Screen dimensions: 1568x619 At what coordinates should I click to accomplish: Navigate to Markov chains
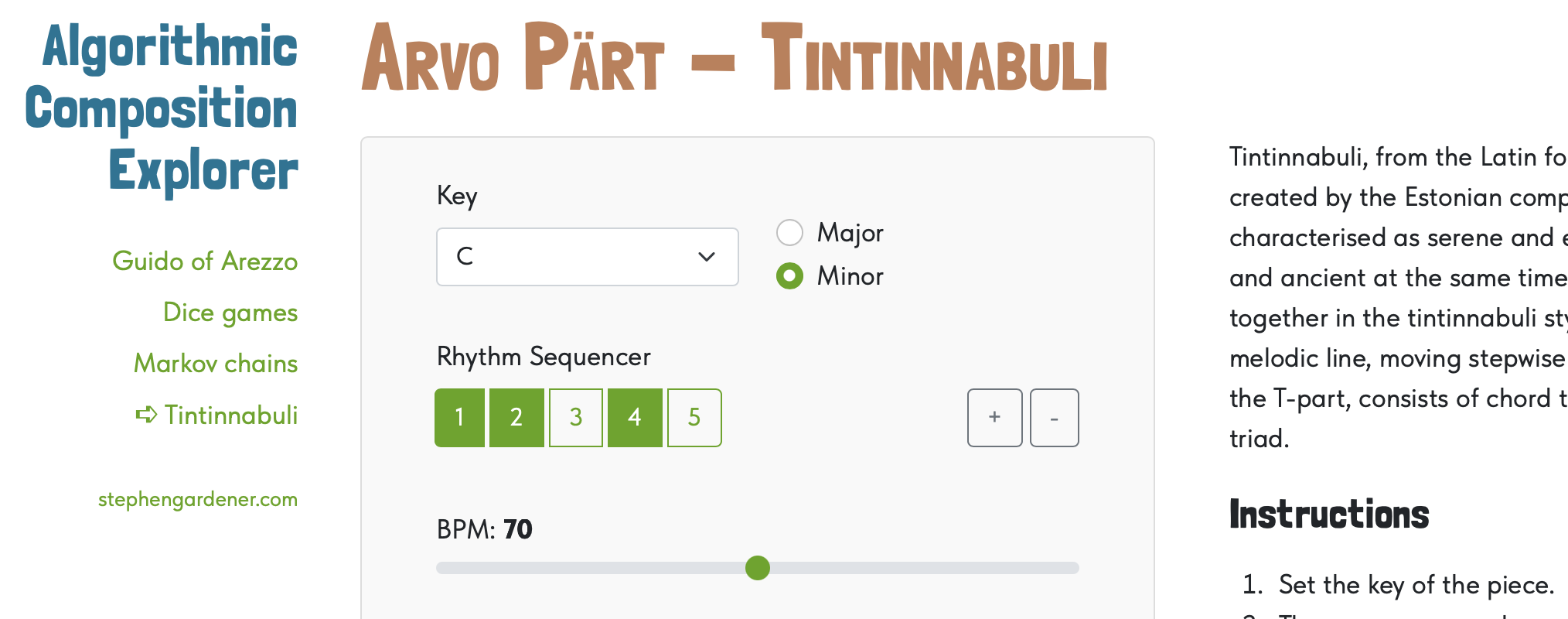[216, 364]
